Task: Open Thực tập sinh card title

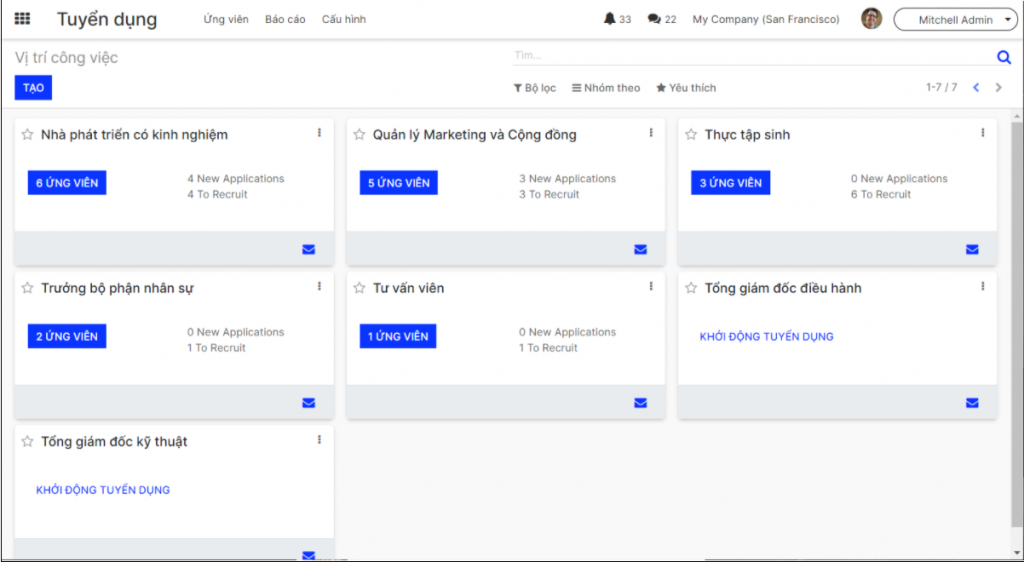Action: pyautogui.click(x=748, y=134)
